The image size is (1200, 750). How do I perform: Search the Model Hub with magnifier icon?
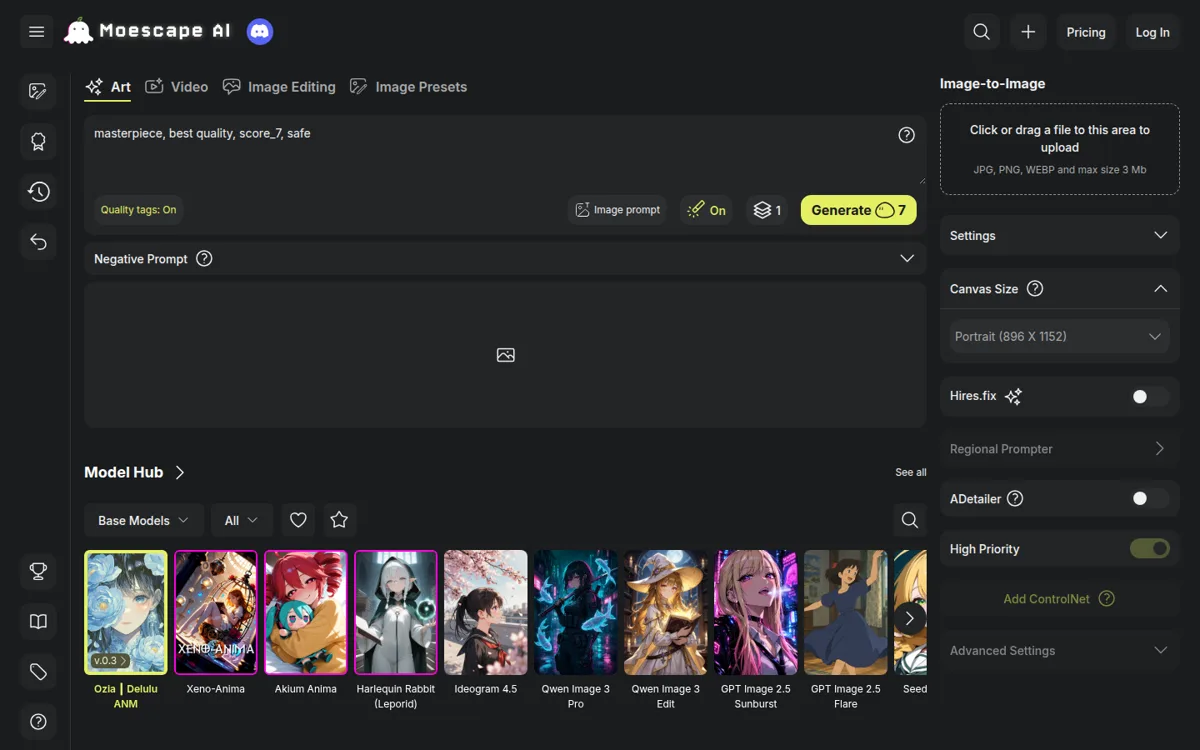[x=909, y=520]
